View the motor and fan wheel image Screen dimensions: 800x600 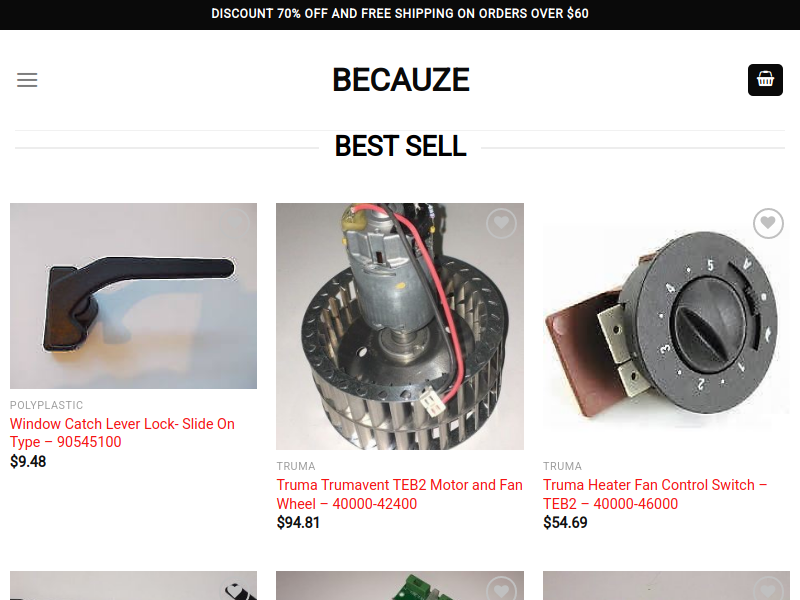[400, 327]
